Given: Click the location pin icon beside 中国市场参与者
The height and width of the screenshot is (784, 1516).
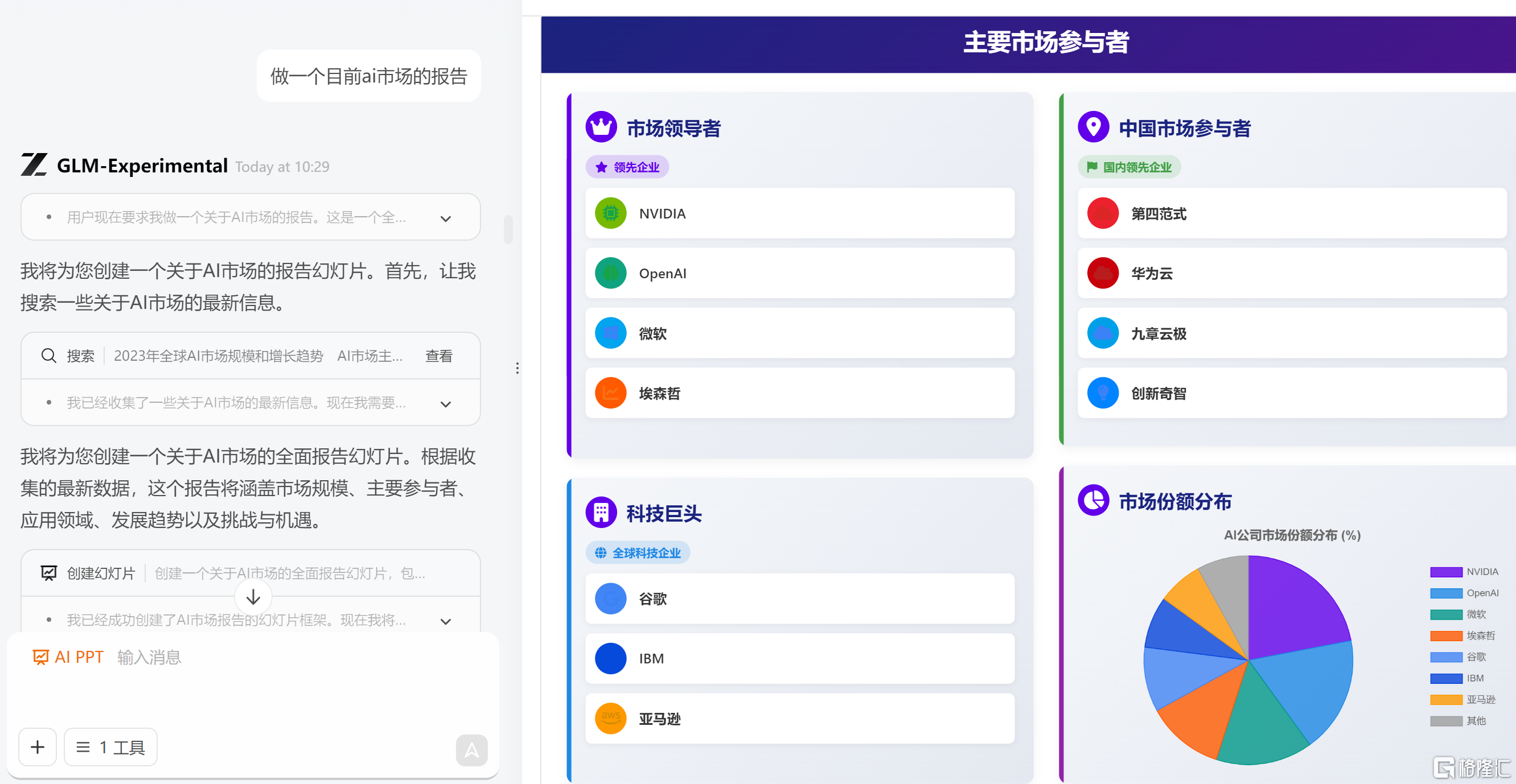Looking at the screenshot, I should (1093, 126).
